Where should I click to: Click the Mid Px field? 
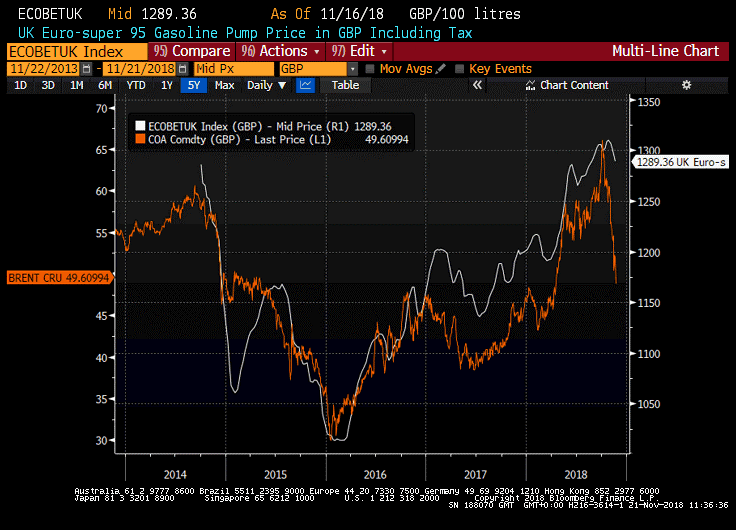coord(233,69)
